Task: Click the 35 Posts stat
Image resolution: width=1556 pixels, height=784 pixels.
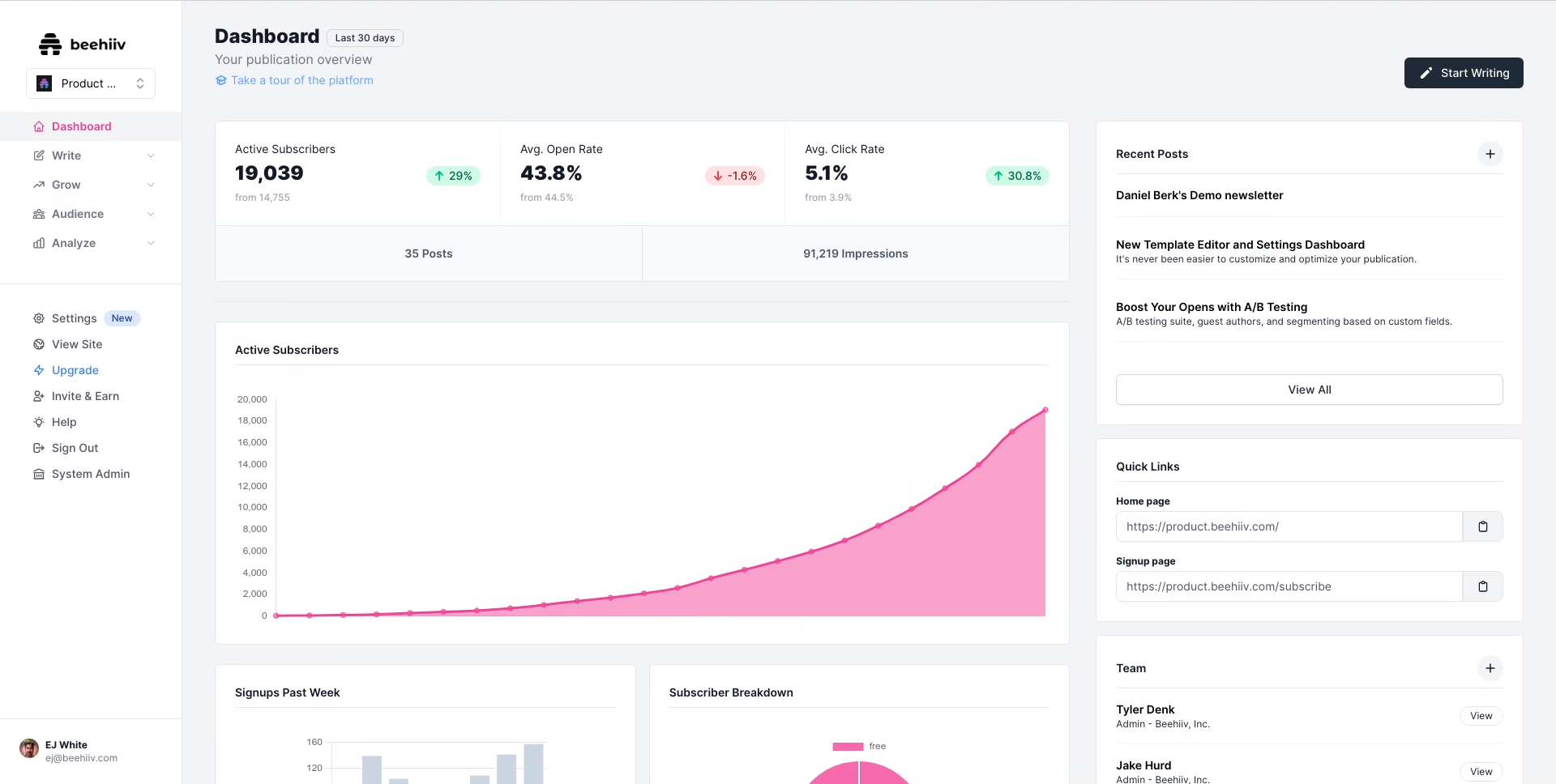Action: 429,254
